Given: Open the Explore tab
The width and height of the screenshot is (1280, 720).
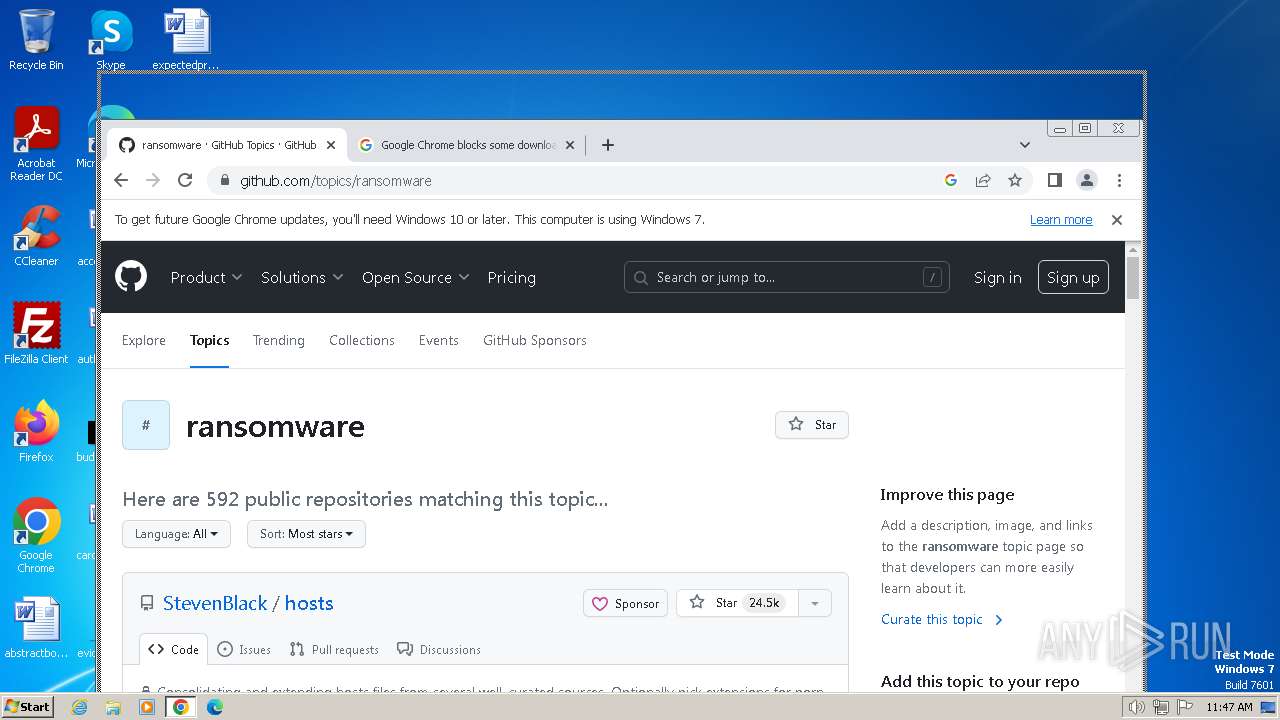Looking at the screenshot, I should (144, 340).
